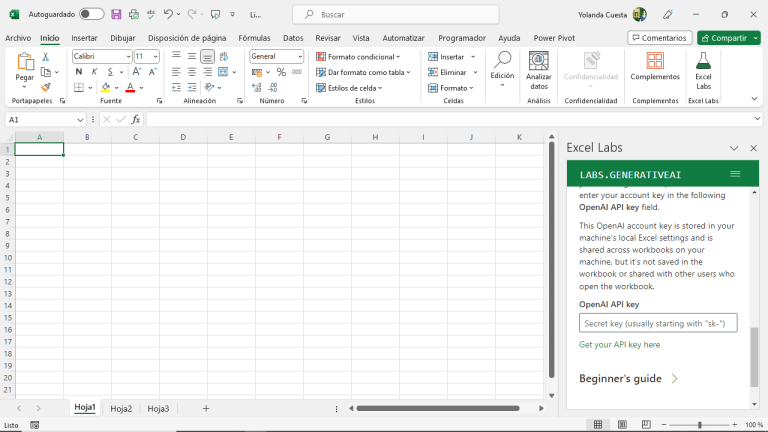This screenshot has height=432, width=768.
Task: Open the Excel Labs hamburger menu
Action: click(x=735, y=174)
